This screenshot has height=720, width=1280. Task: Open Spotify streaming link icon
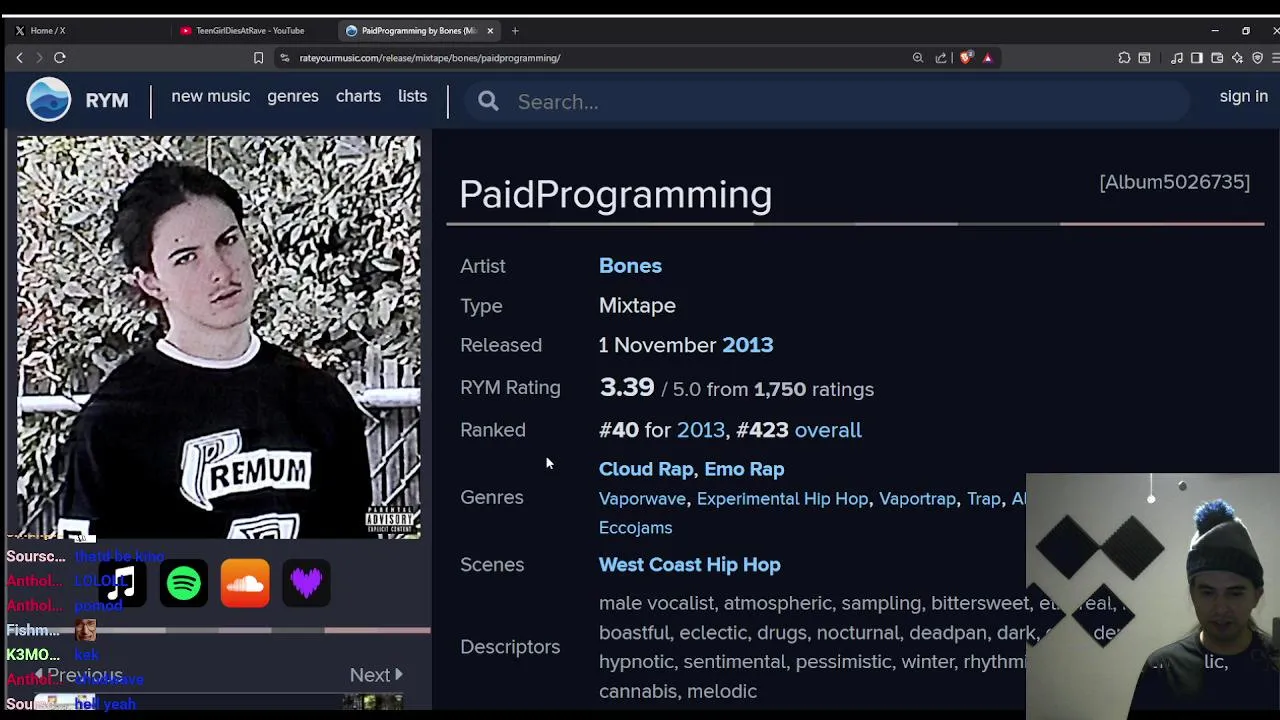click(184, 583)
